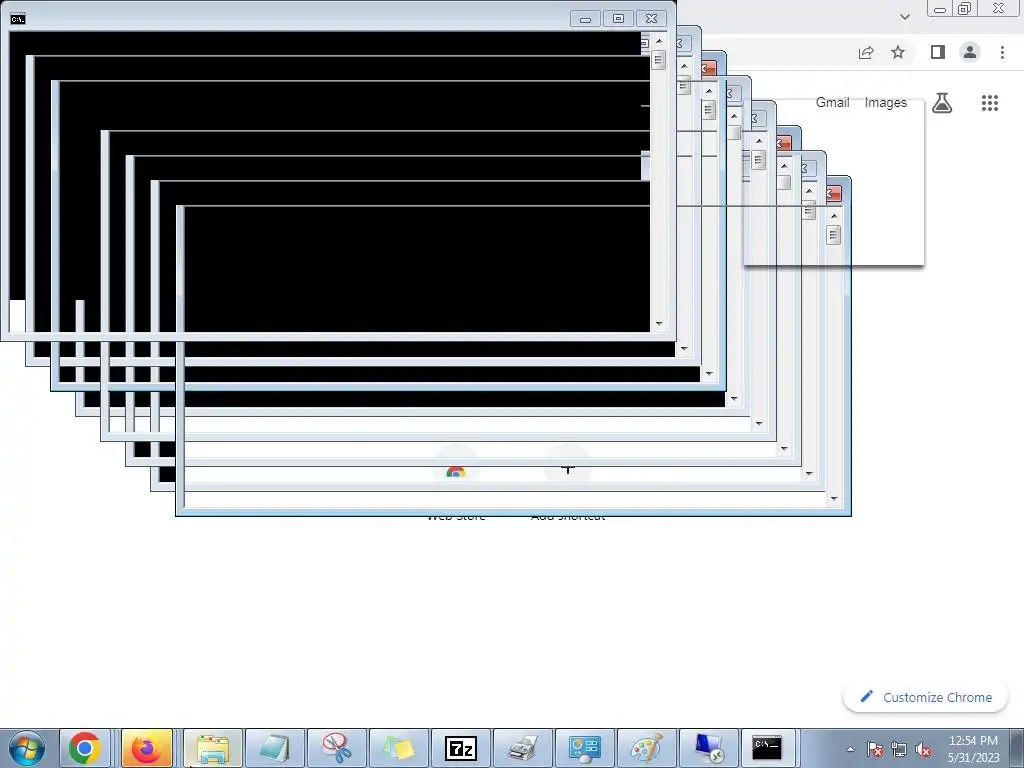Open the Images link

(x=886, y=103)
